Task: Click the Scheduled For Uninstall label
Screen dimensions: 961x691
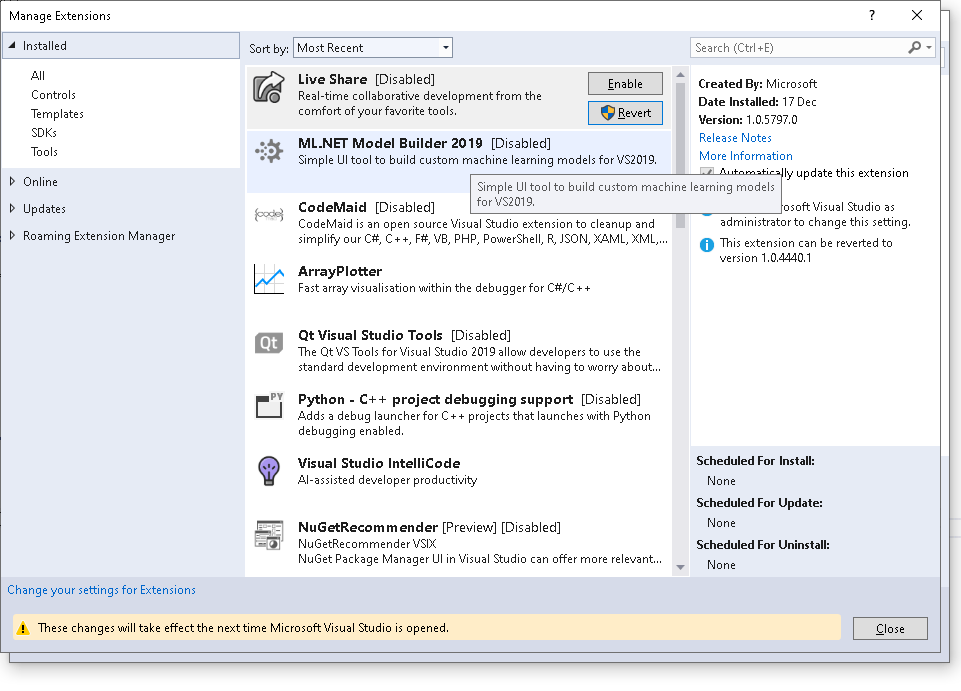Action: [x=762, y=544]
